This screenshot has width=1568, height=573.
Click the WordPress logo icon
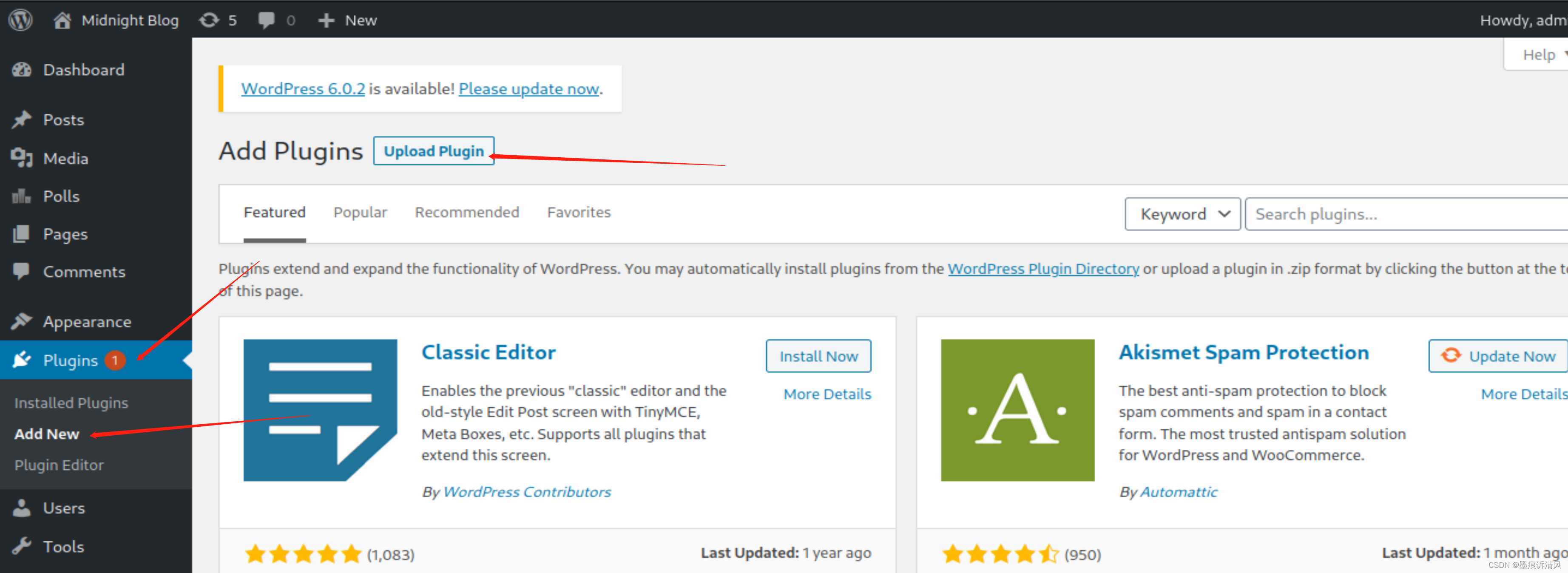pos(21,20)
